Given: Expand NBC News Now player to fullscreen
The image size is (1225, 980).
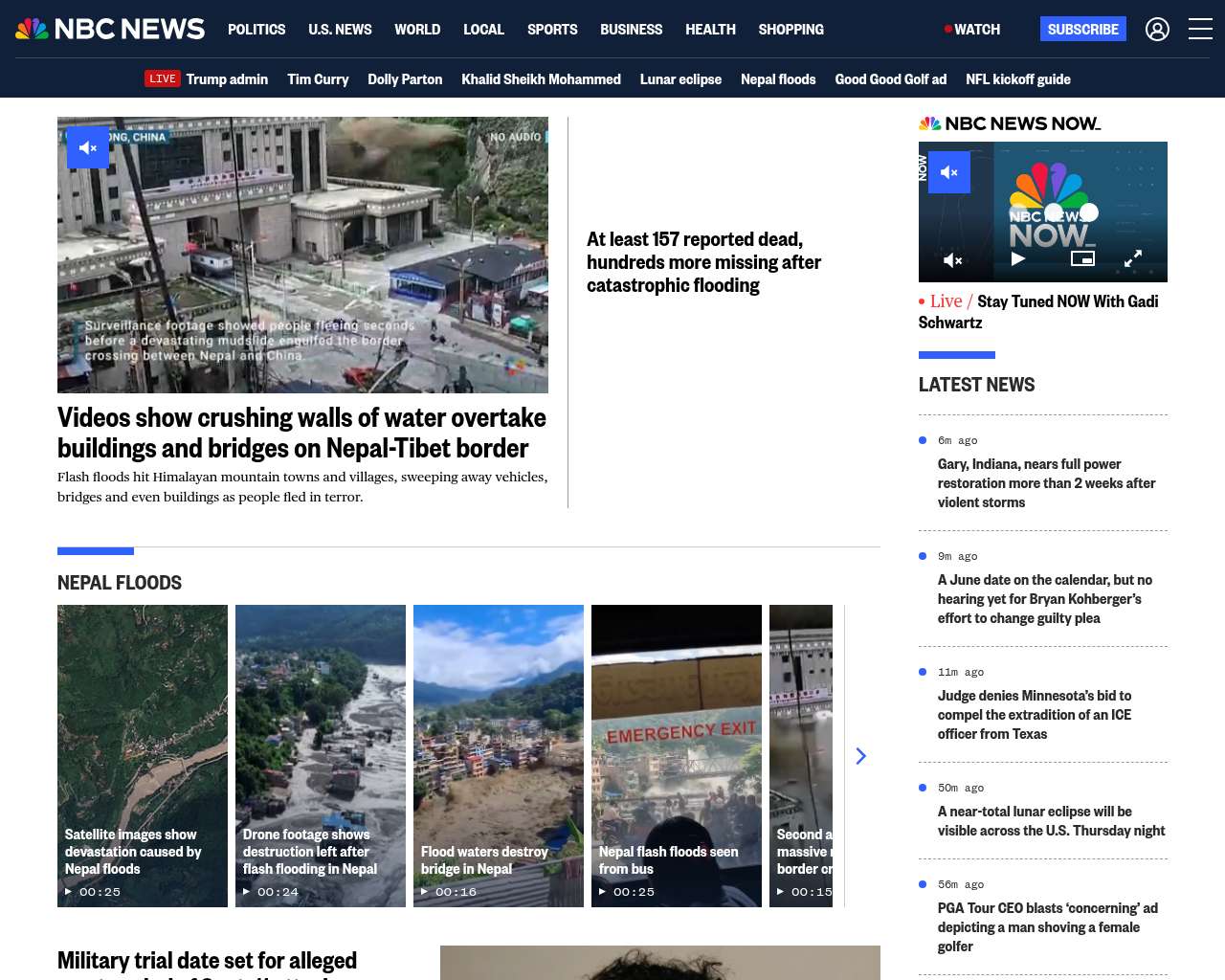Looking at the screenshot, I should click(1133, 258).
